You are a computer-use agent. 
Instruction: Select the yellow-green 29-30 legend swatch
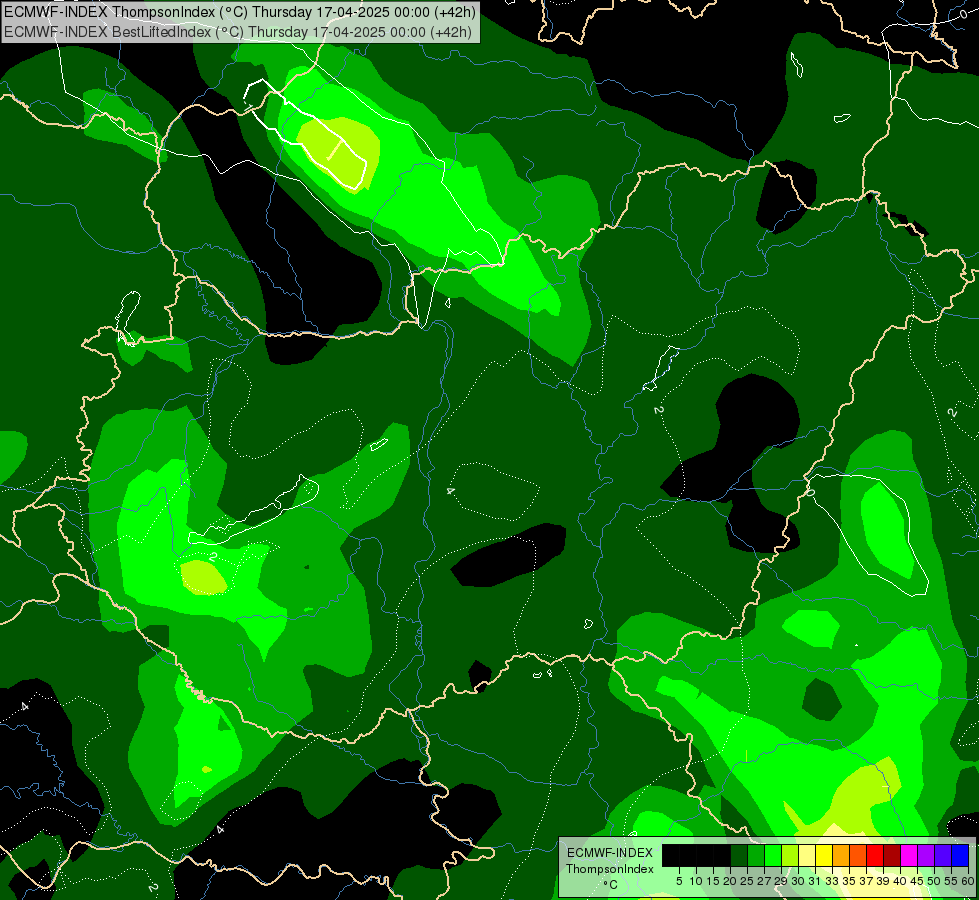[x=790, y=855]
